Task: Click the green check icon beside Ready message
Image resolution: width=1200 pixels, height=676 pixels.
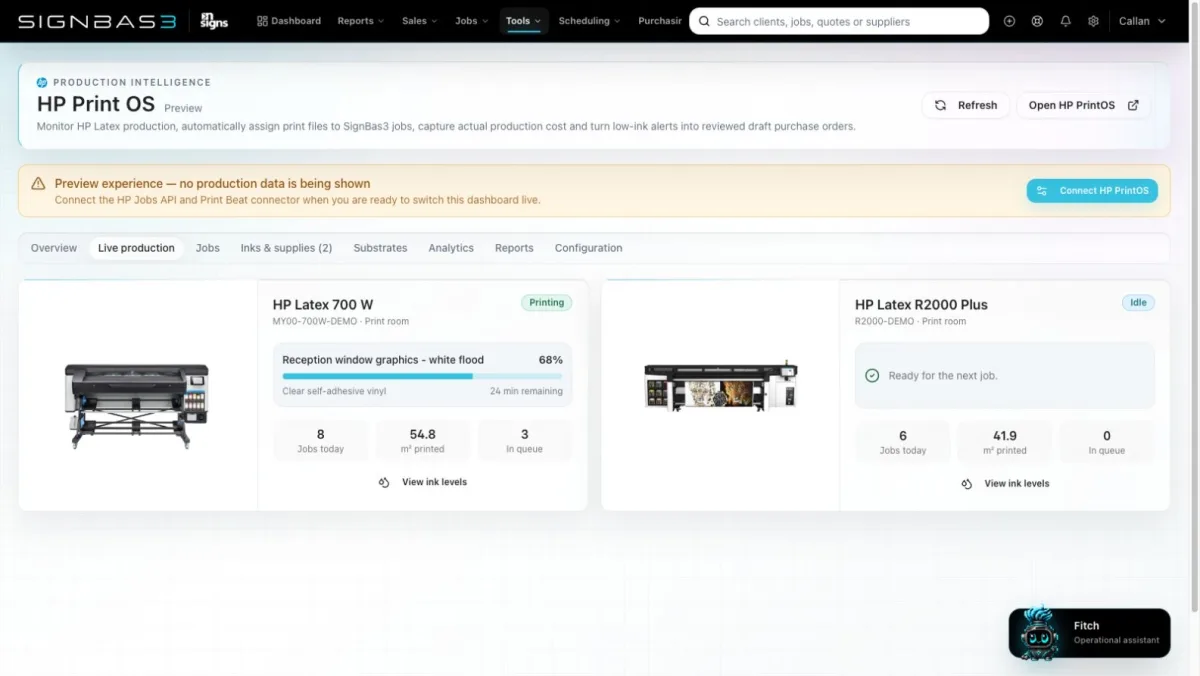Action: (872, 376)
